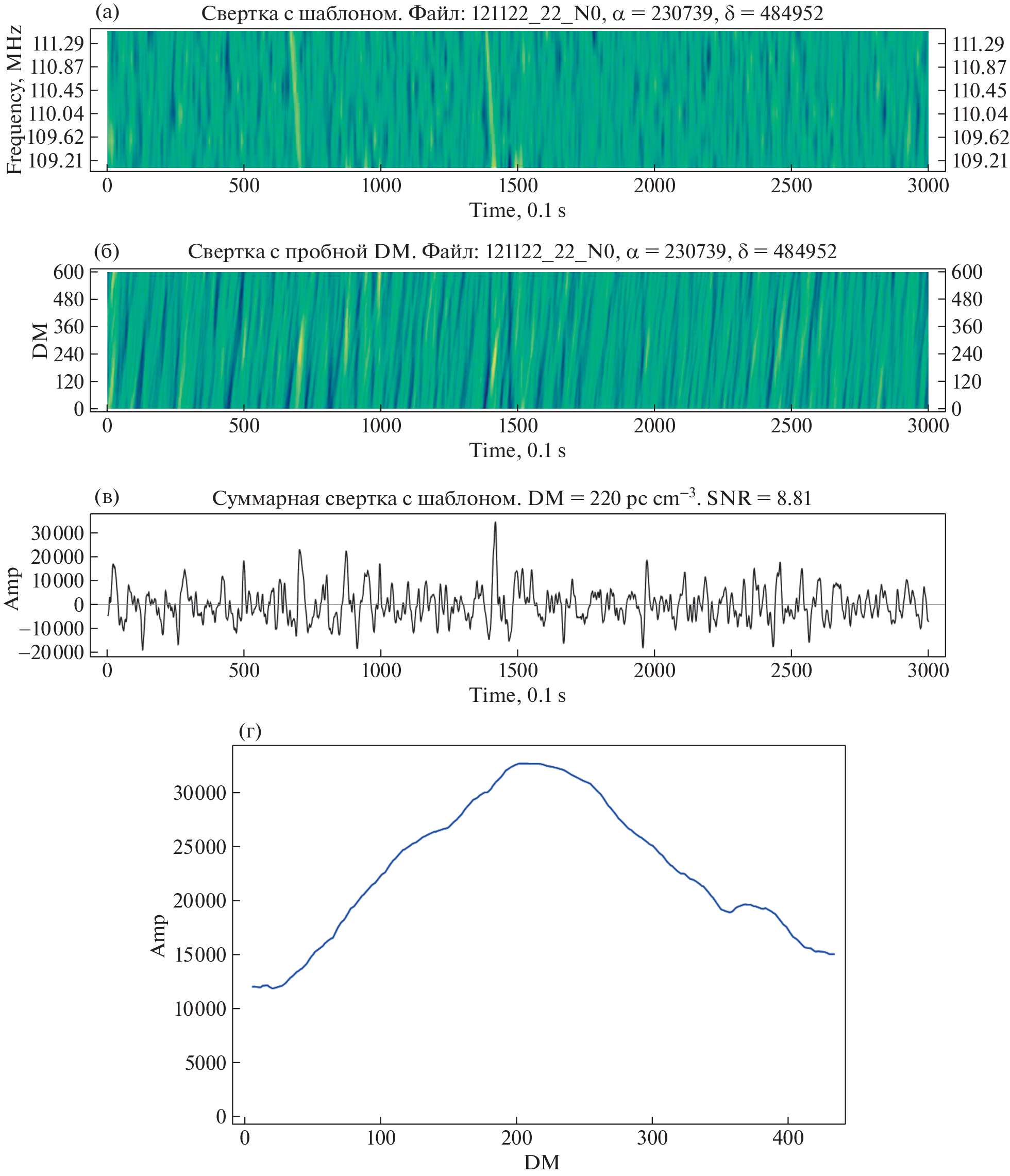Click the 25000 tick label in panel (г)
Screen dimensions: 1010x1176
point(199,847)
